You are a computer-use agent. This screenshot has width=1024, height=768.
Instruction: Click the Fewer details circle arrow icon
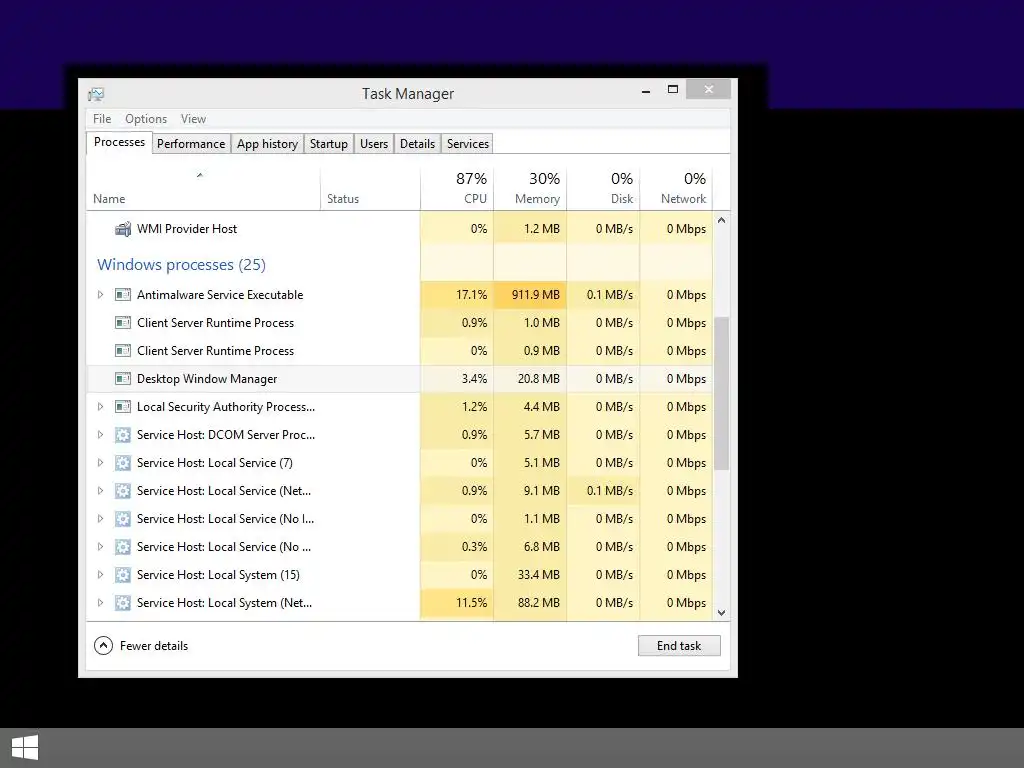pyautogui.click(x=103, y=646)
